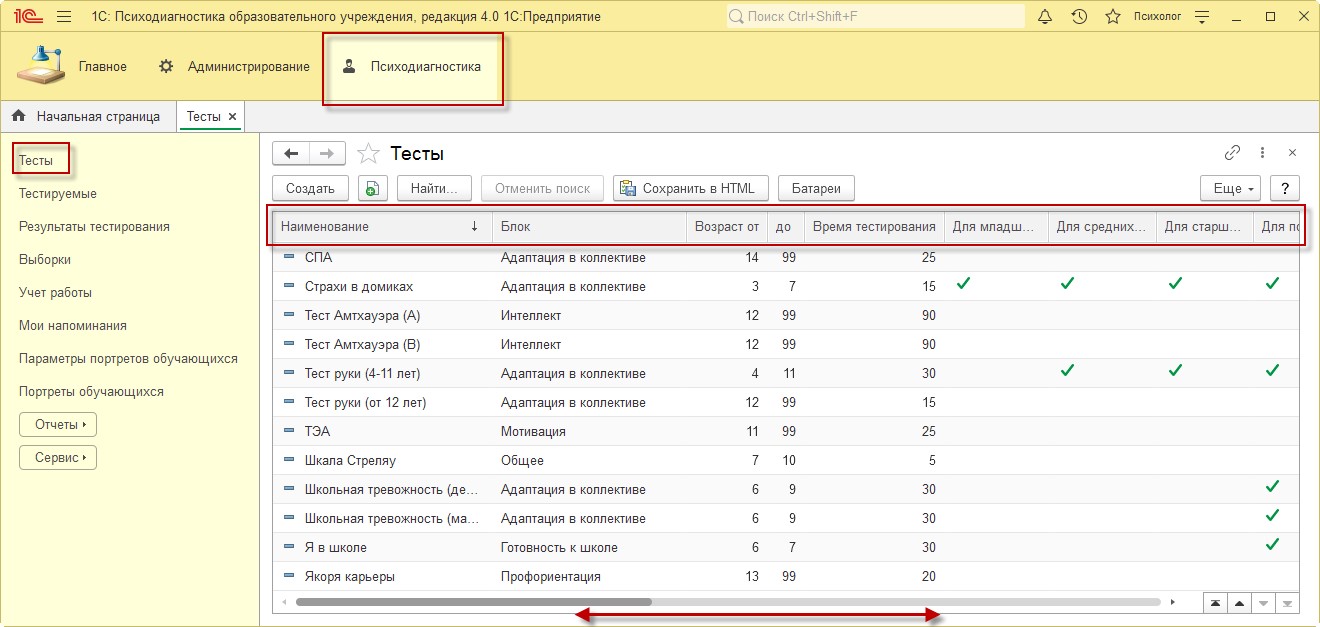Select the Тест Амтхауэра (А) row name

point(362,315)
